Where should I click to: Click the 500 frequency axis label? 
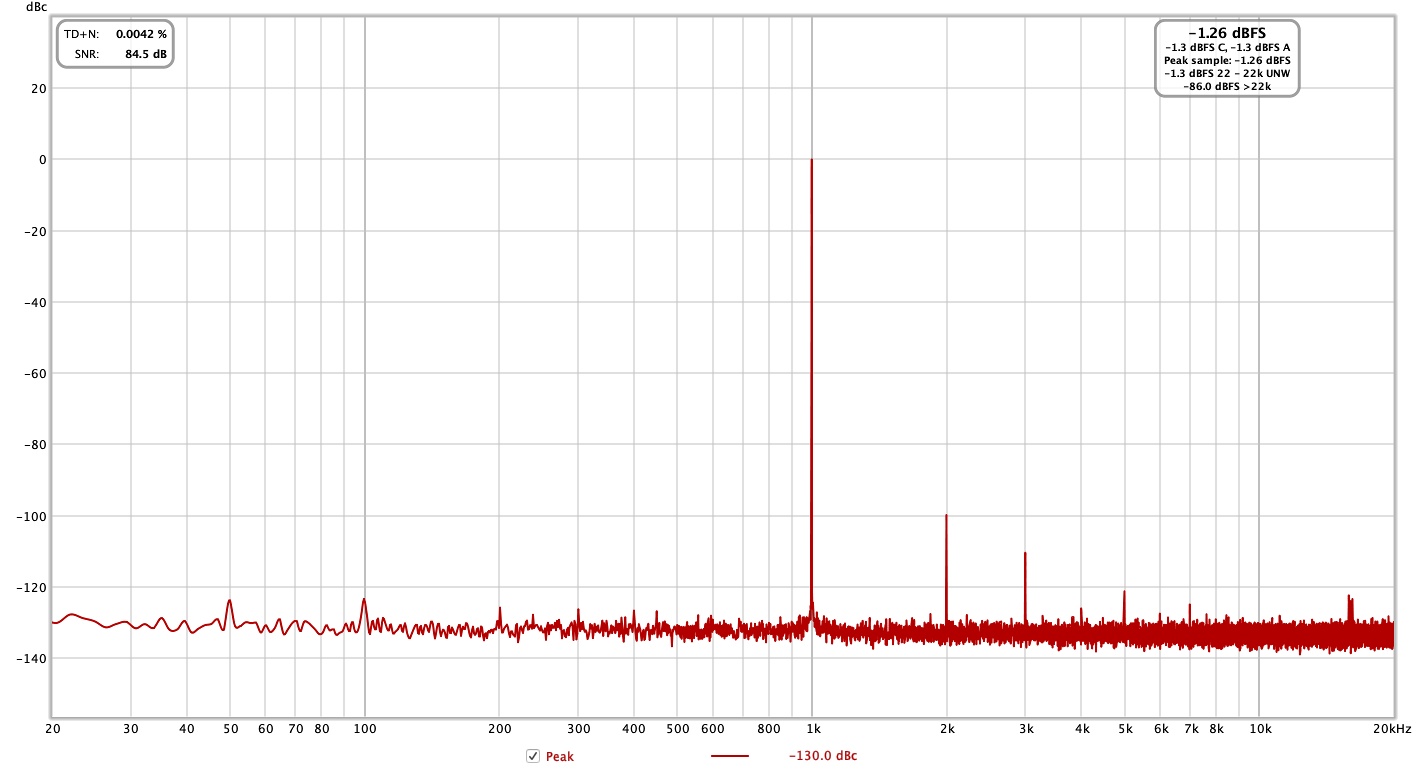pyautogui.click(x=678, y=730)
